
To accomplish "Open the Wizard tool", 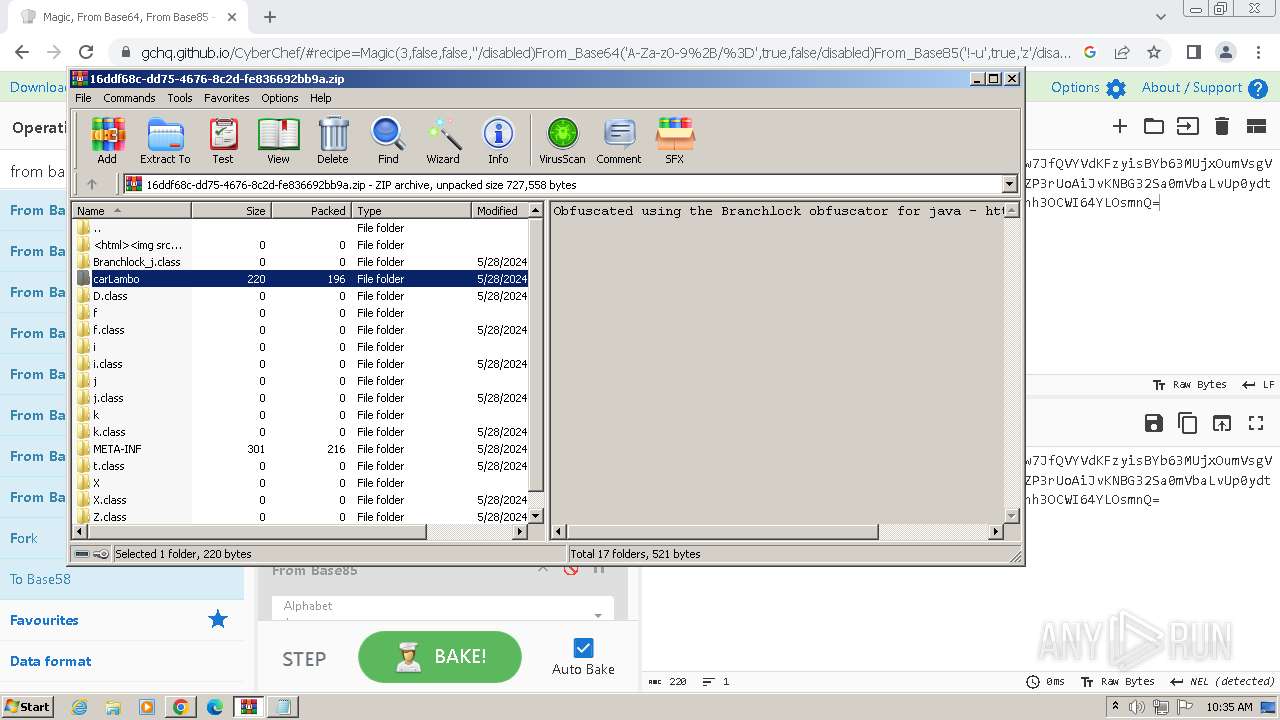I will pos(443,141).
